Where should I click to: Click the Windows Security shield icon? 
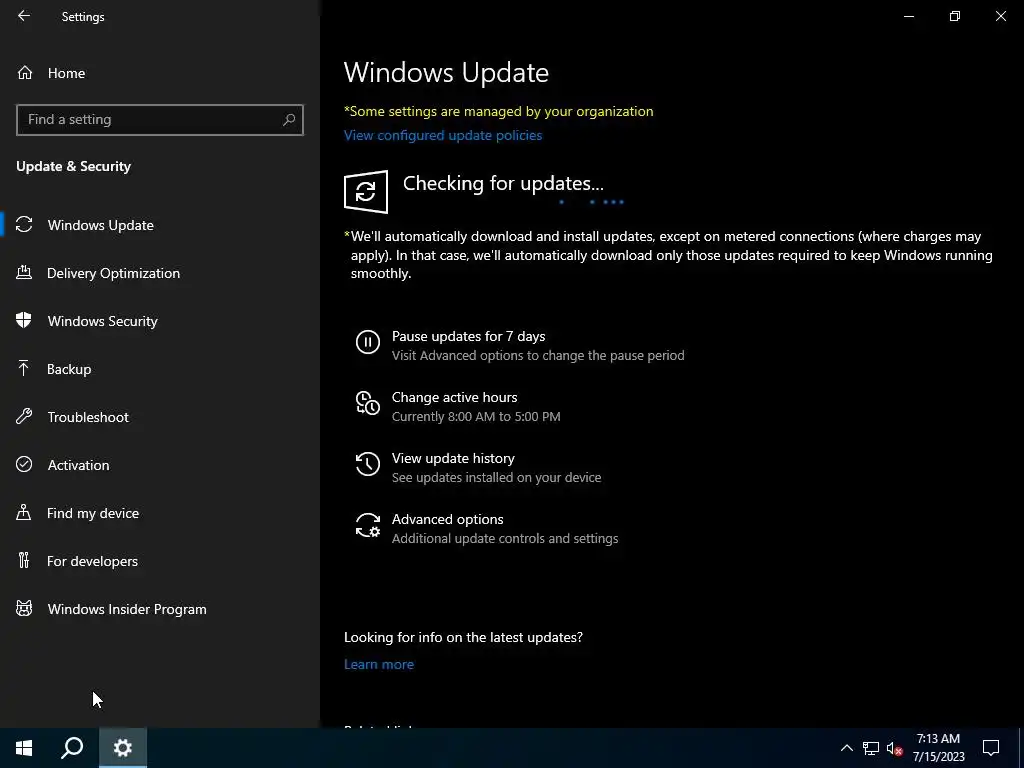click(x=24, y=320)
